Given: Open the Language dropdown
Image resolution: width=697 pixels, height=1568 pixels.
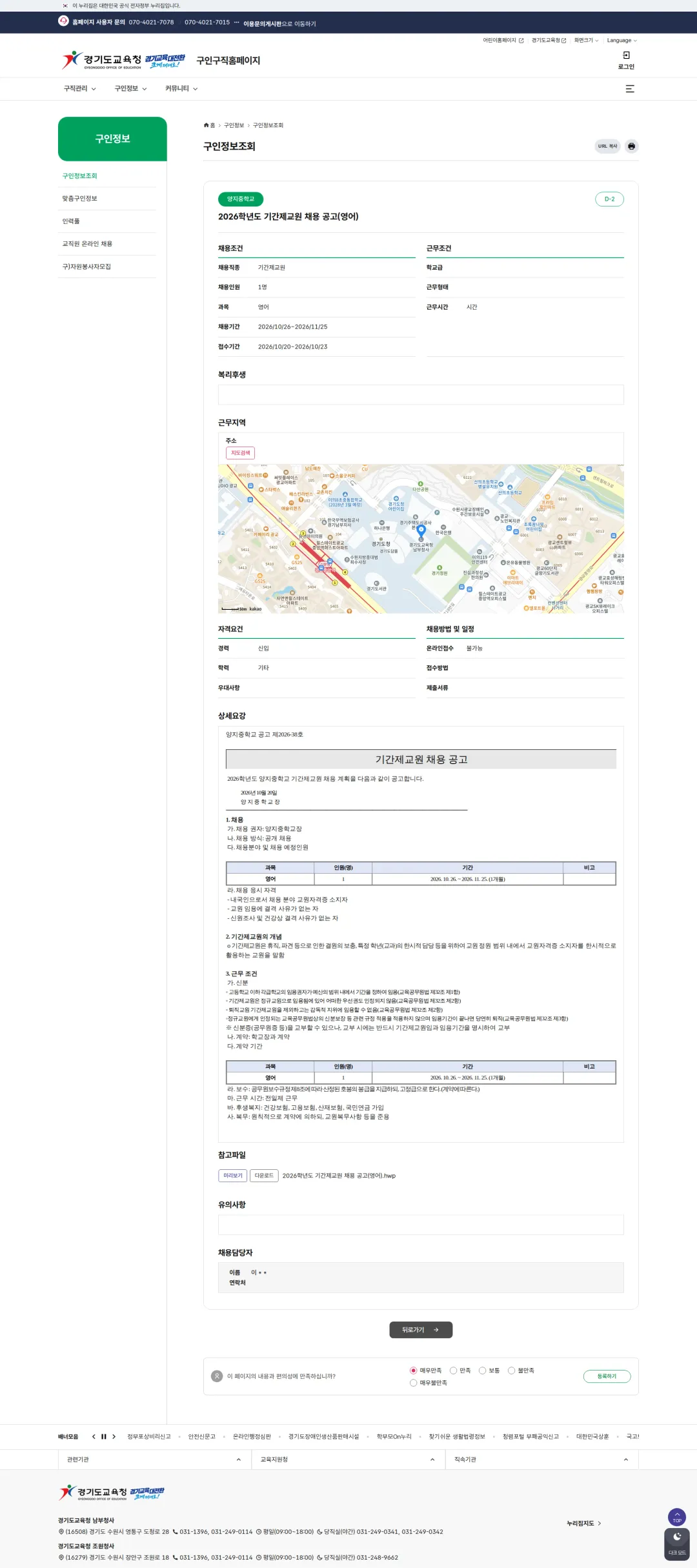Looking at the screenshot, I should click(x=621, y=40).
